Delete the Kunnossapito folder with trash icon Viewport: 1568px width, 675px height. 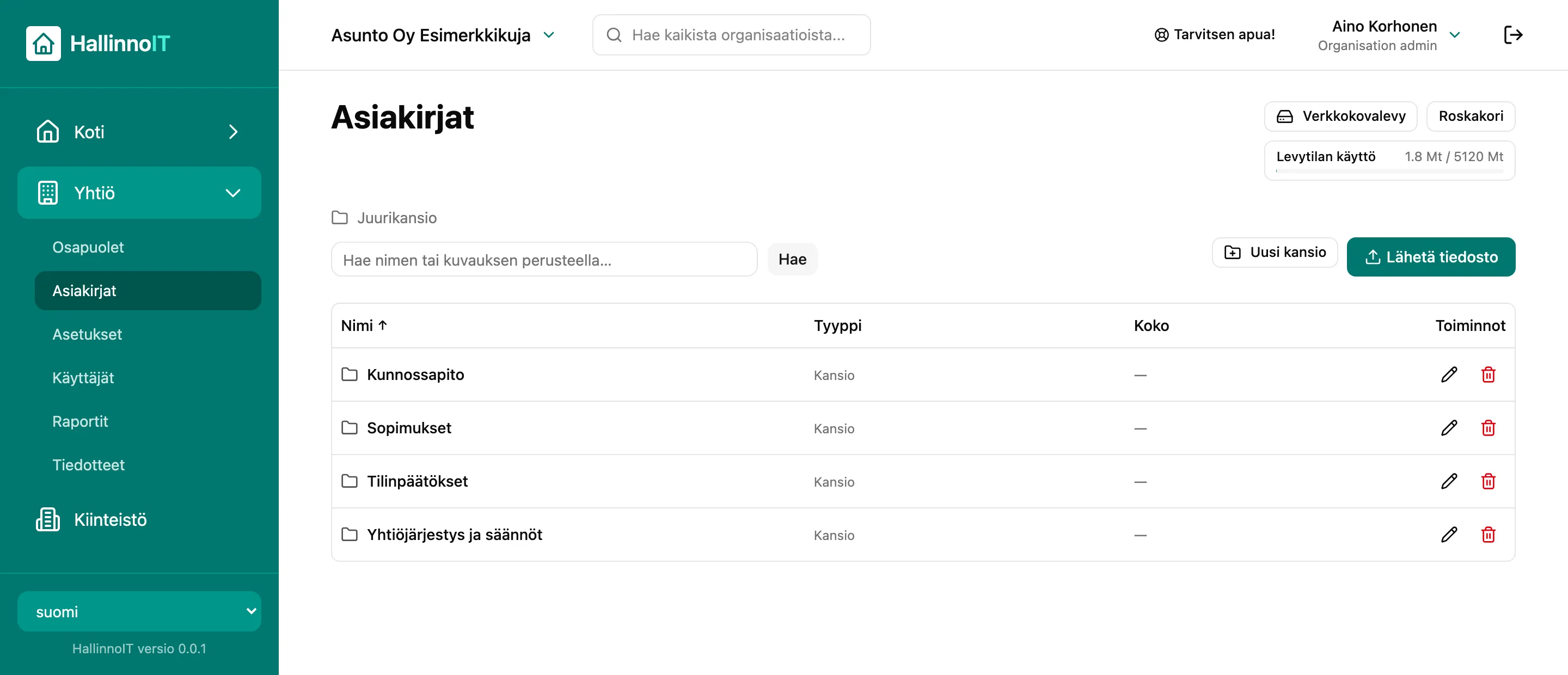1487,375
